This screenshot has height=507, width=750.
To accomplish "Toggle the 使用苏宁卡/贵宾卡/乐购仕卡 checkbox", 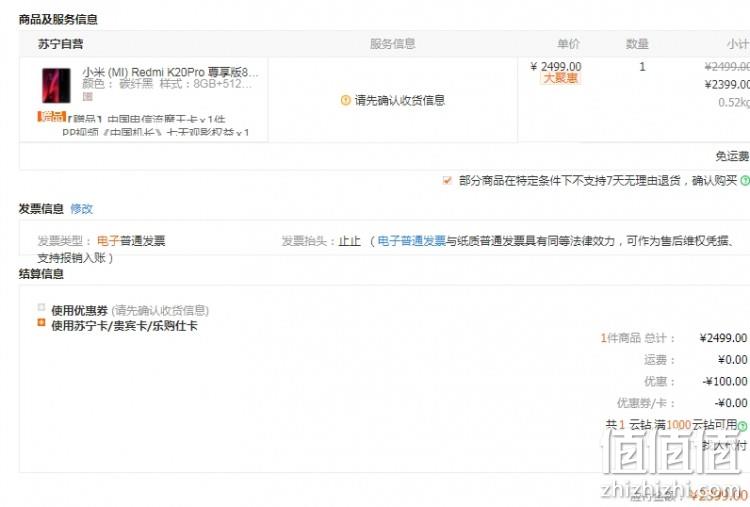I will 42,323.
